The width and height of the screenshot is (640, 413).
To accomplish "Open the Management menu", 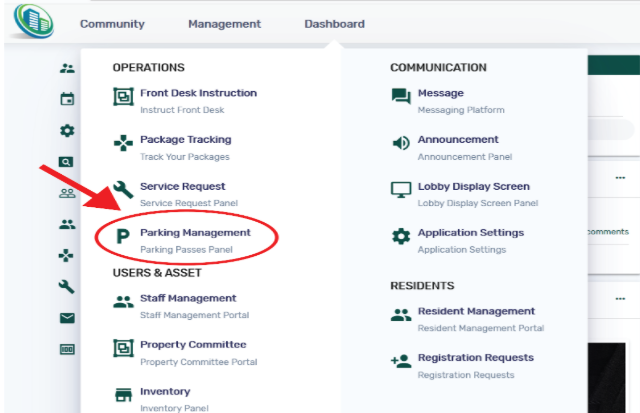I will click(224, 24).
